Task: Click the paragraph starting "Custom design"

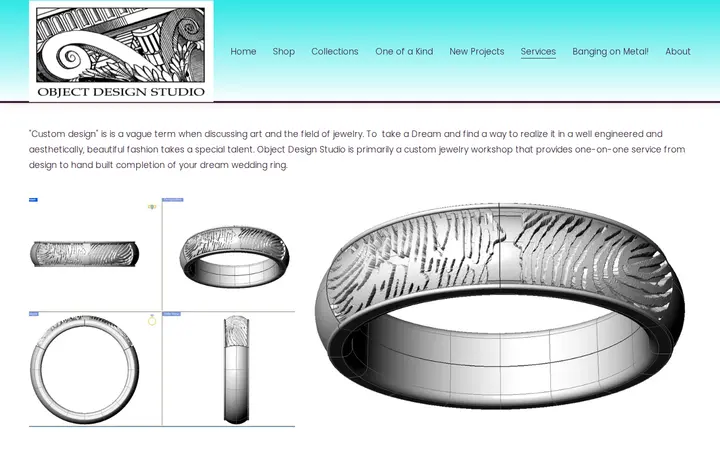Action: pyautogui.click(x=357, y=149)
